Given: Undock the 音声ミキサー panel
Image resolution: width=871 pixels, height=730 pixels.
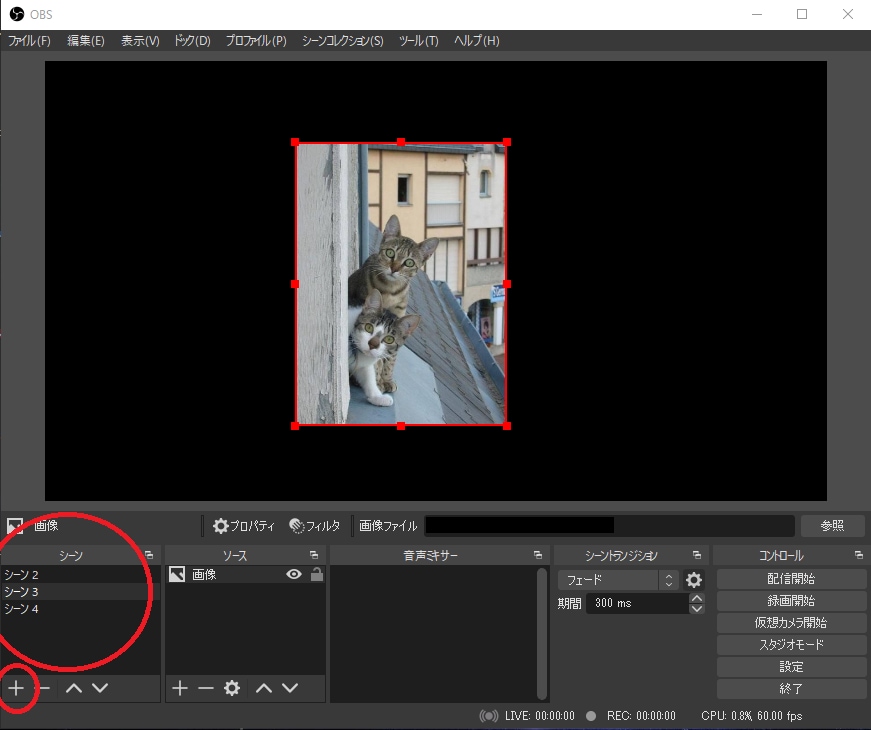Looking at the screenshot, I should 538,555.
